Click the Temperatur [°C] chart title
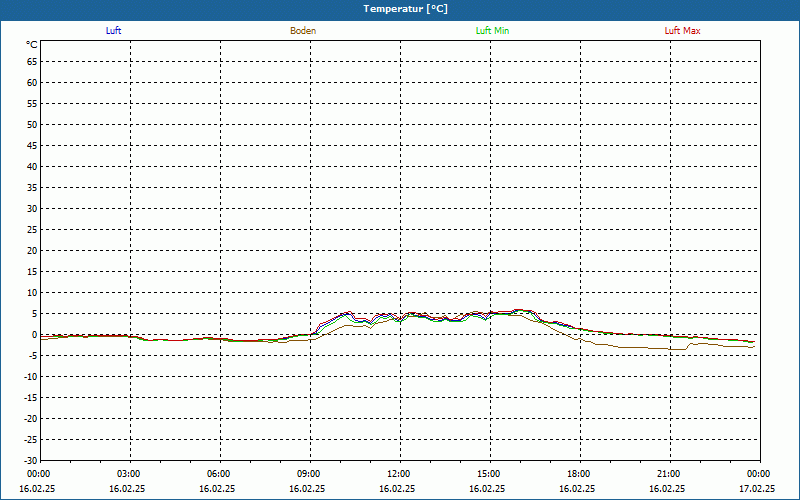This screenshot has height=500, width=800. point(406,9)
